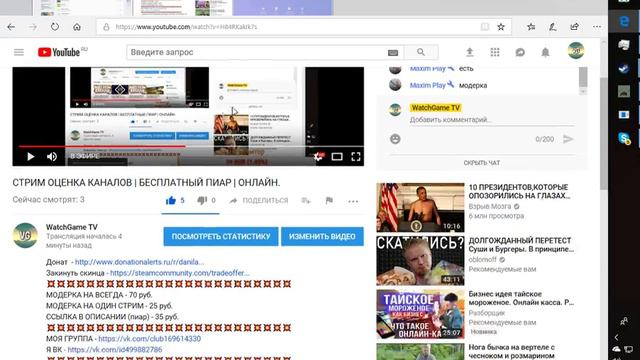Image resolution: width=640 pixels, height=360 pixels.
Task: Open the browser more options menu
Action: pyautogui.click(x=597, y=27)
